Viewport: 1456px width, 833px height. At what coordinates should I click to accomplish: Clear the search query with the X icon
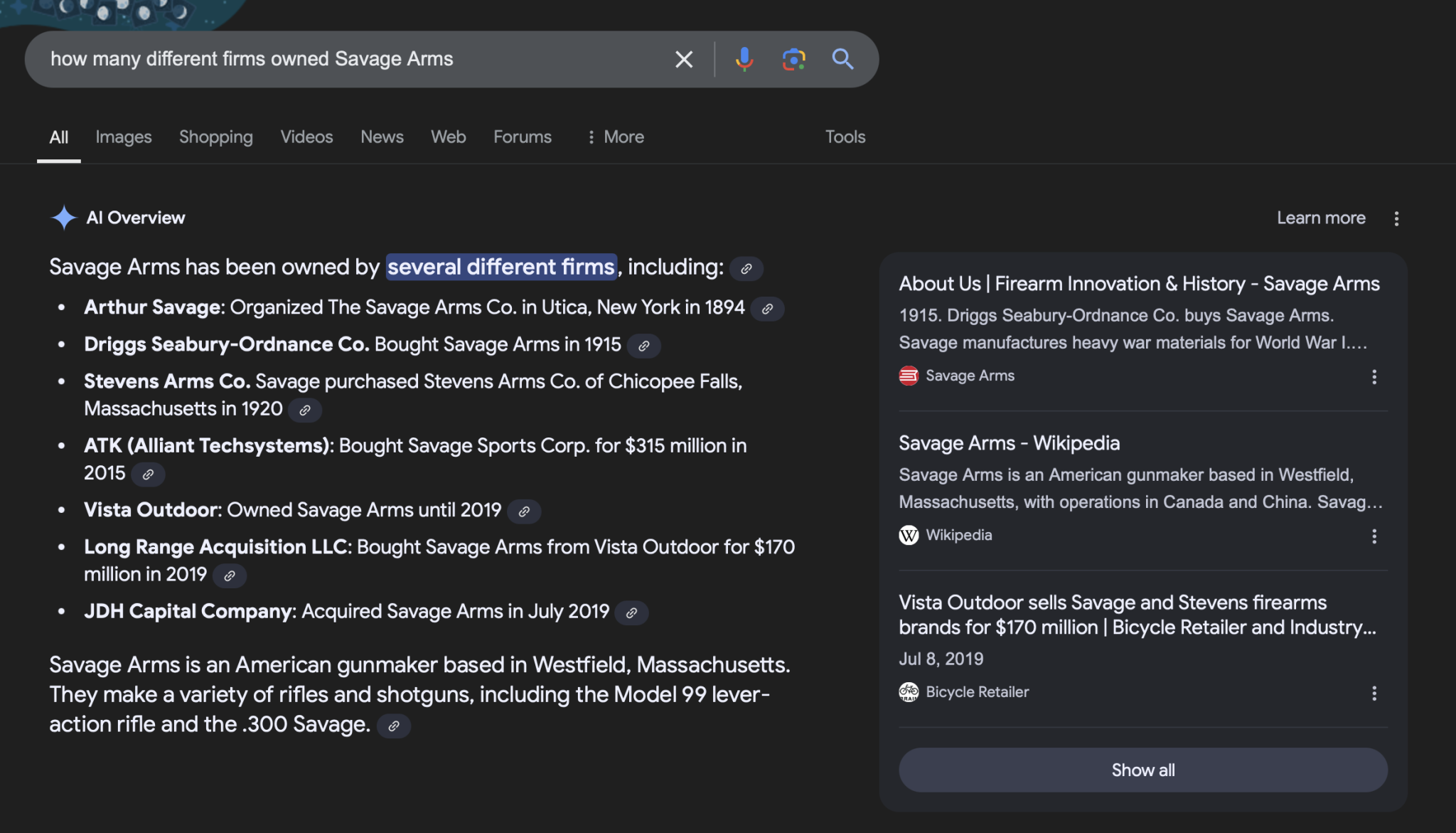point(683,59)
